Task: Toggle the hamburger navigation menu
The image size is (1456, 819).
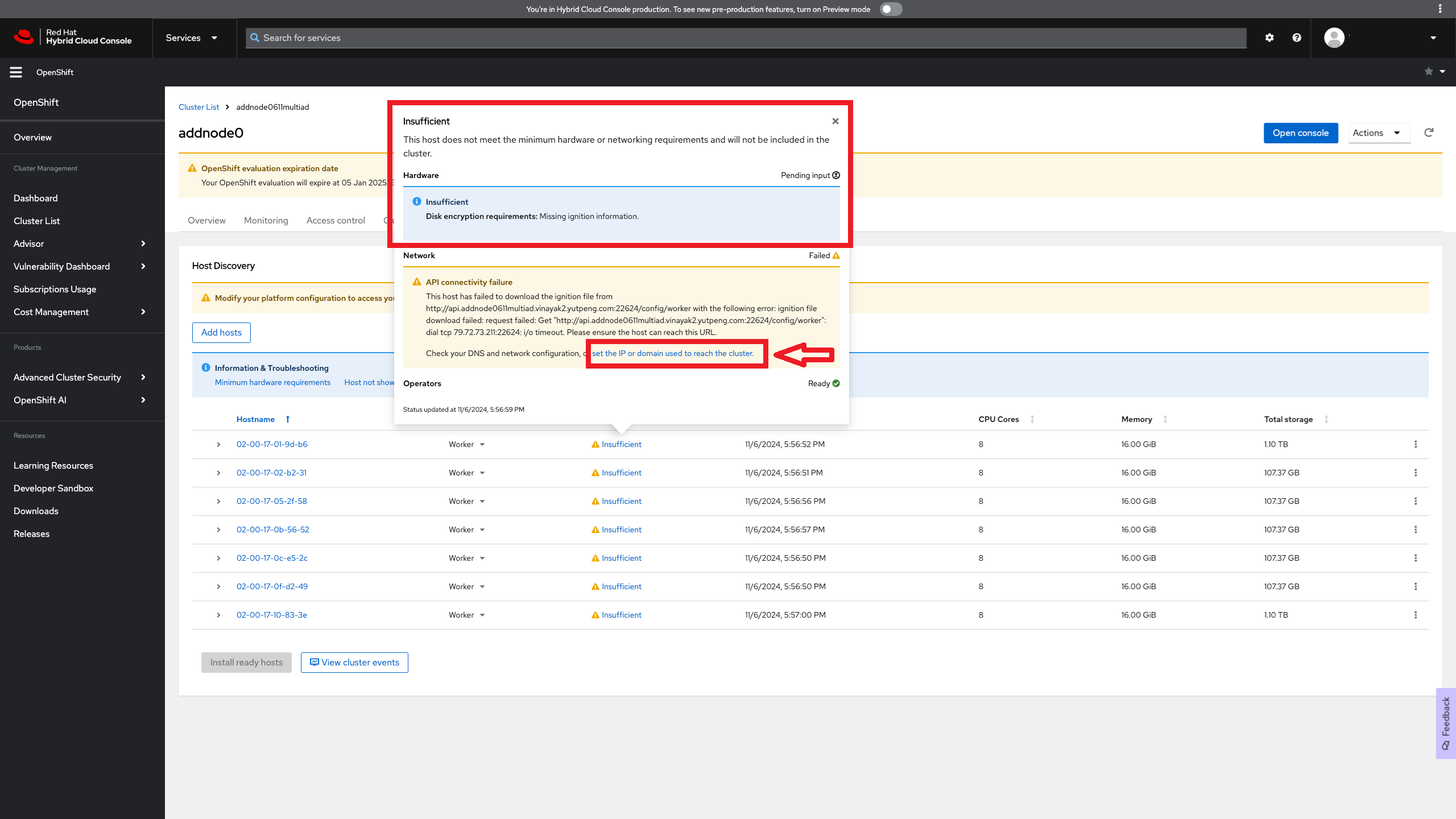Action: click(16, 72)
